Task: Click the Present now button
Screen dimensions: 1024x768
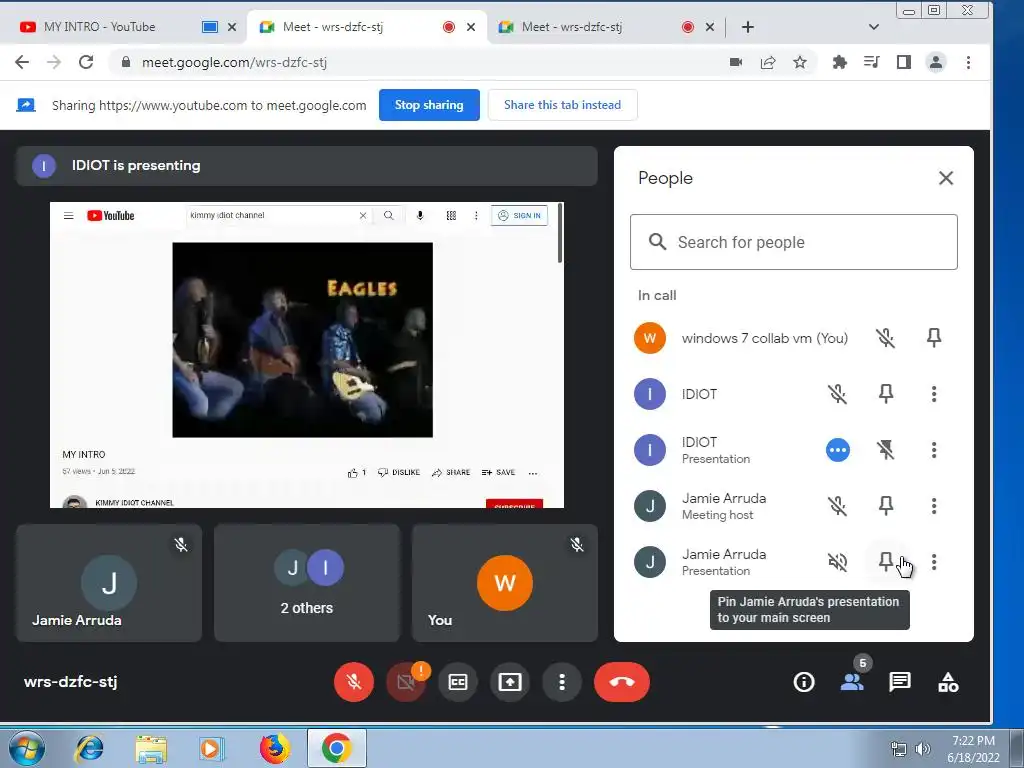Action: click(509, 682)
